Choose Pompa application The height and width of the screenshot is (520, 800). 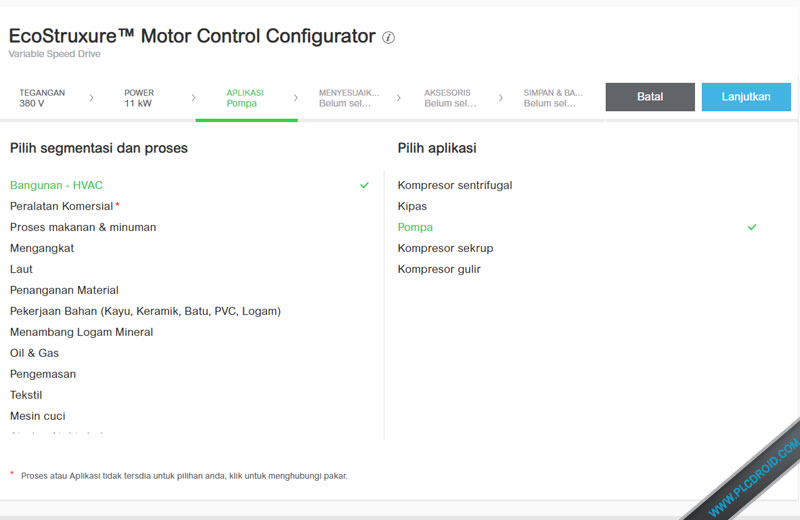click(x=415, y=227)
